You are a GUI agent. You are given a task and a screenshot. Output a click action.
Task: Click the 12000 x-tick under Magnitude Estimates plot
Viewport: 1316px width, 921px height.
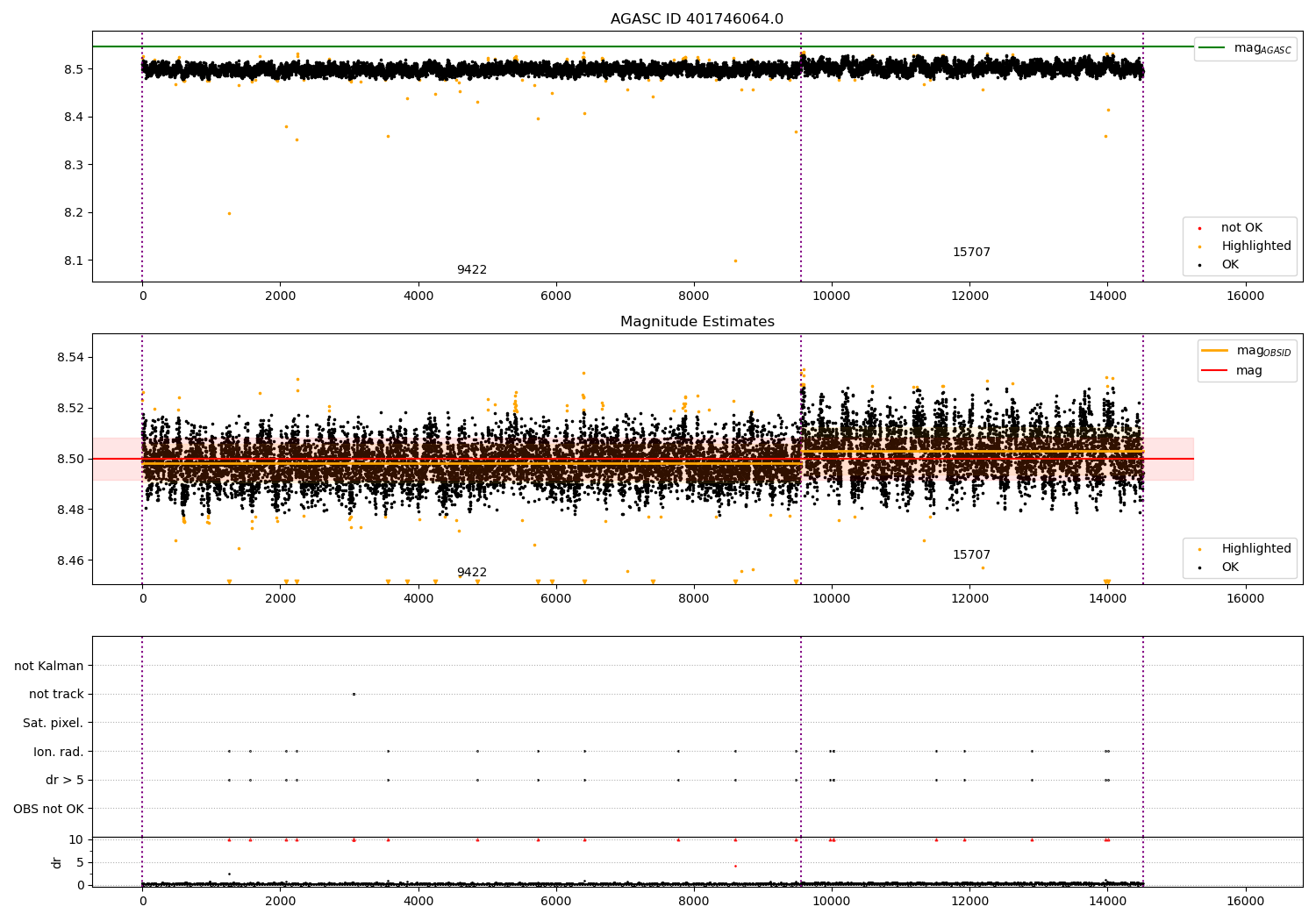click(969, 598)
